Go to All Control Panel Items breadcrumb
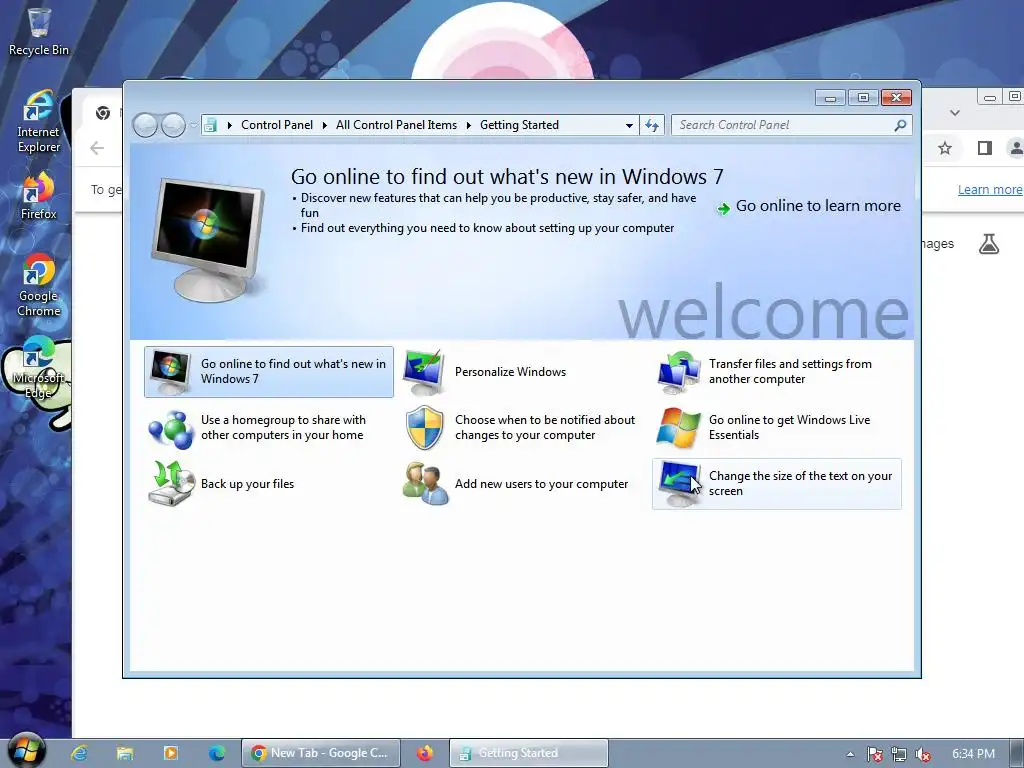 pyautogui.click(x=396, y=125)
